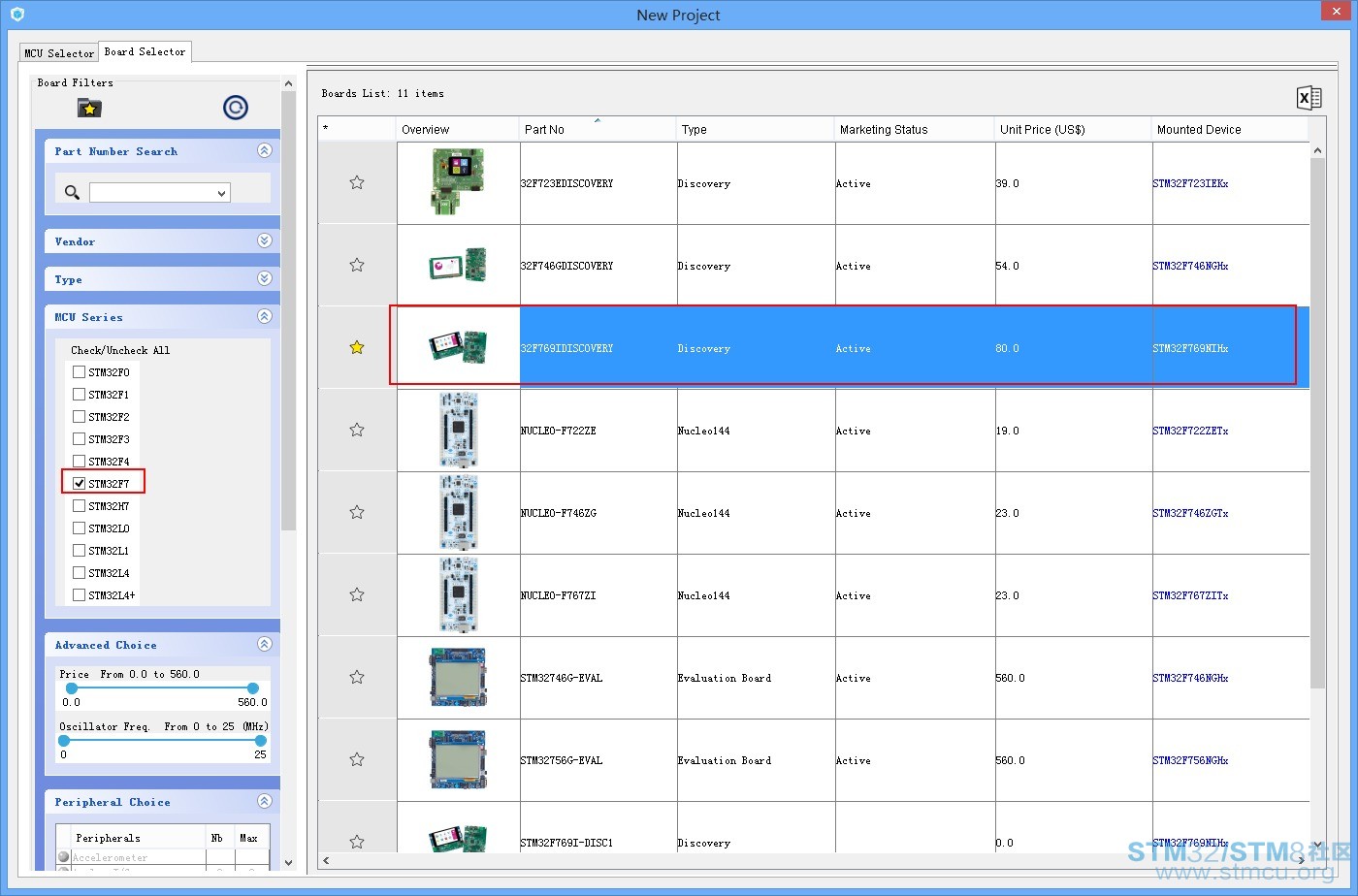This screenshot has height=896, width=1358.
Task: Open the STM32F767ZITx device link
Action: tap(1190, 595)
